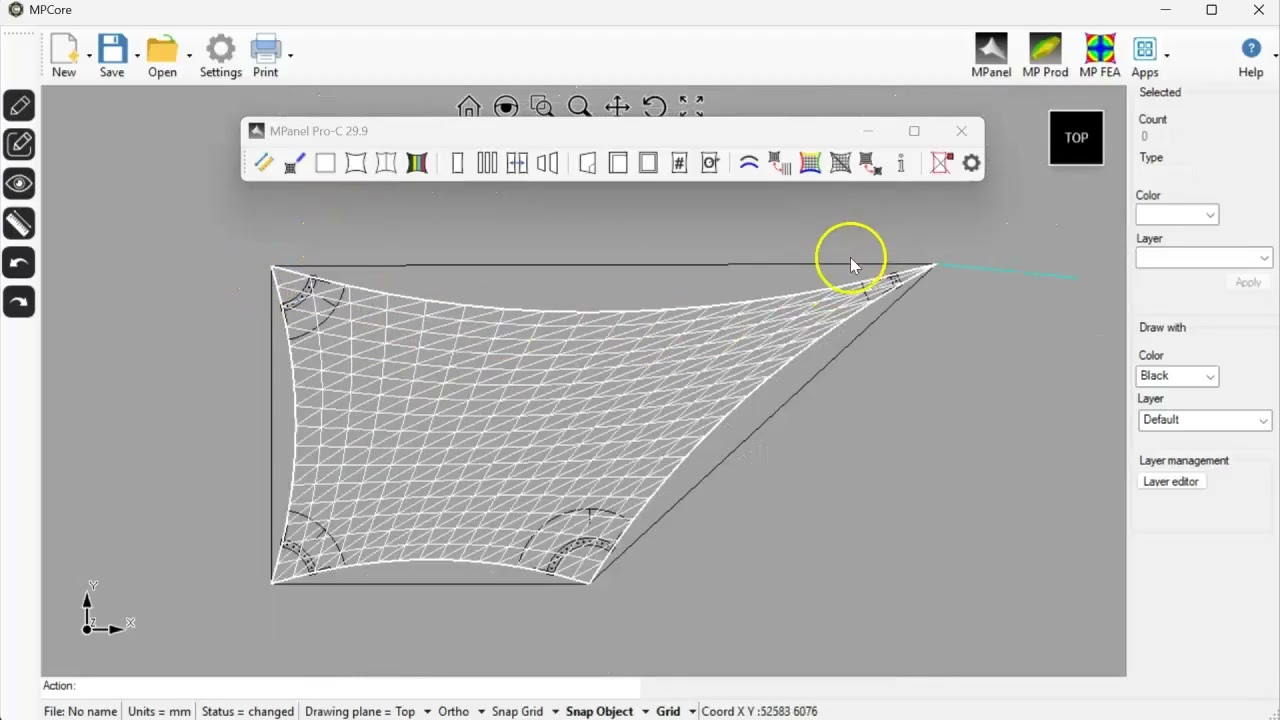Print the drawing
The image size is (1280, 720).
point(266,55)
